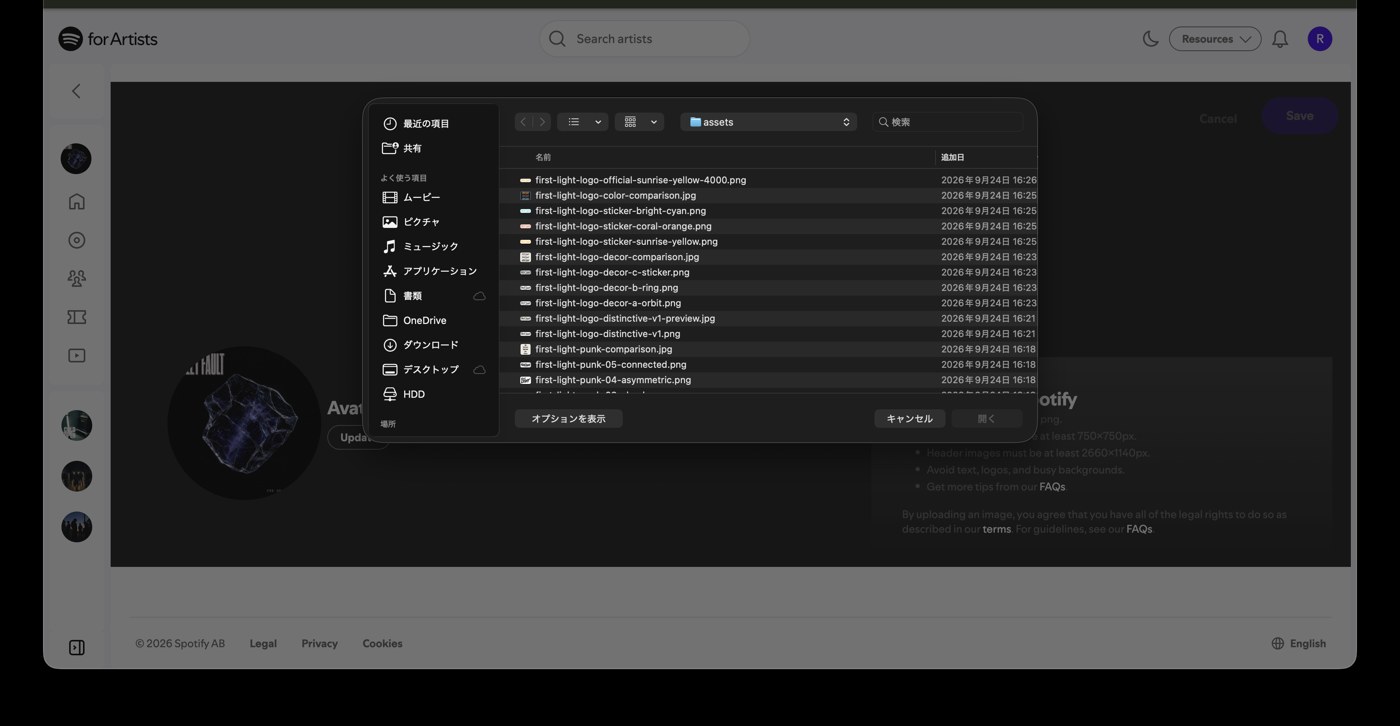Select ムービー in dialog sidebar
This screenshot has height=726, width=1400.
coord(434,198)
